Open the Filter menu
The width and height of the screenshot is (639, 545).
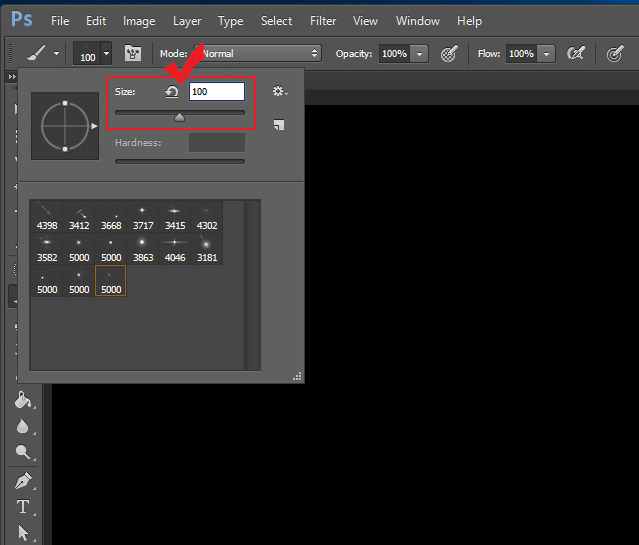[x=323, y=21]
